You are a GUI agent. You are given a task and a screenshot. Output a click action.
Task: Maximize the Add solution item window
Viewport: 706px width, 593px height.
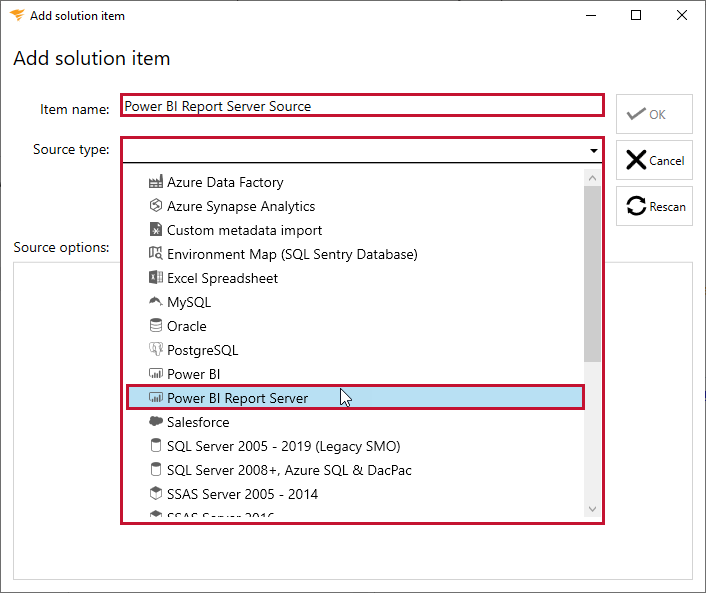[x=636, y=15]
